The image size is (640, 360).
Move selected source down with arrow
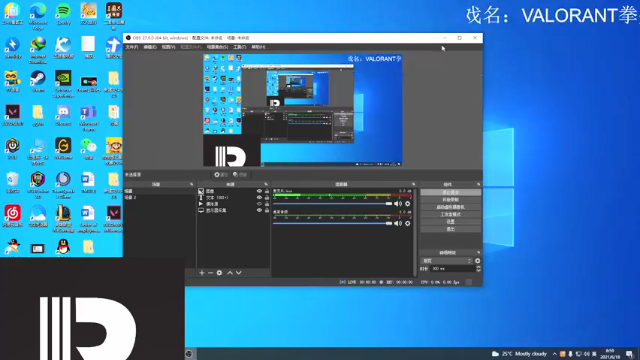(239, 273)
